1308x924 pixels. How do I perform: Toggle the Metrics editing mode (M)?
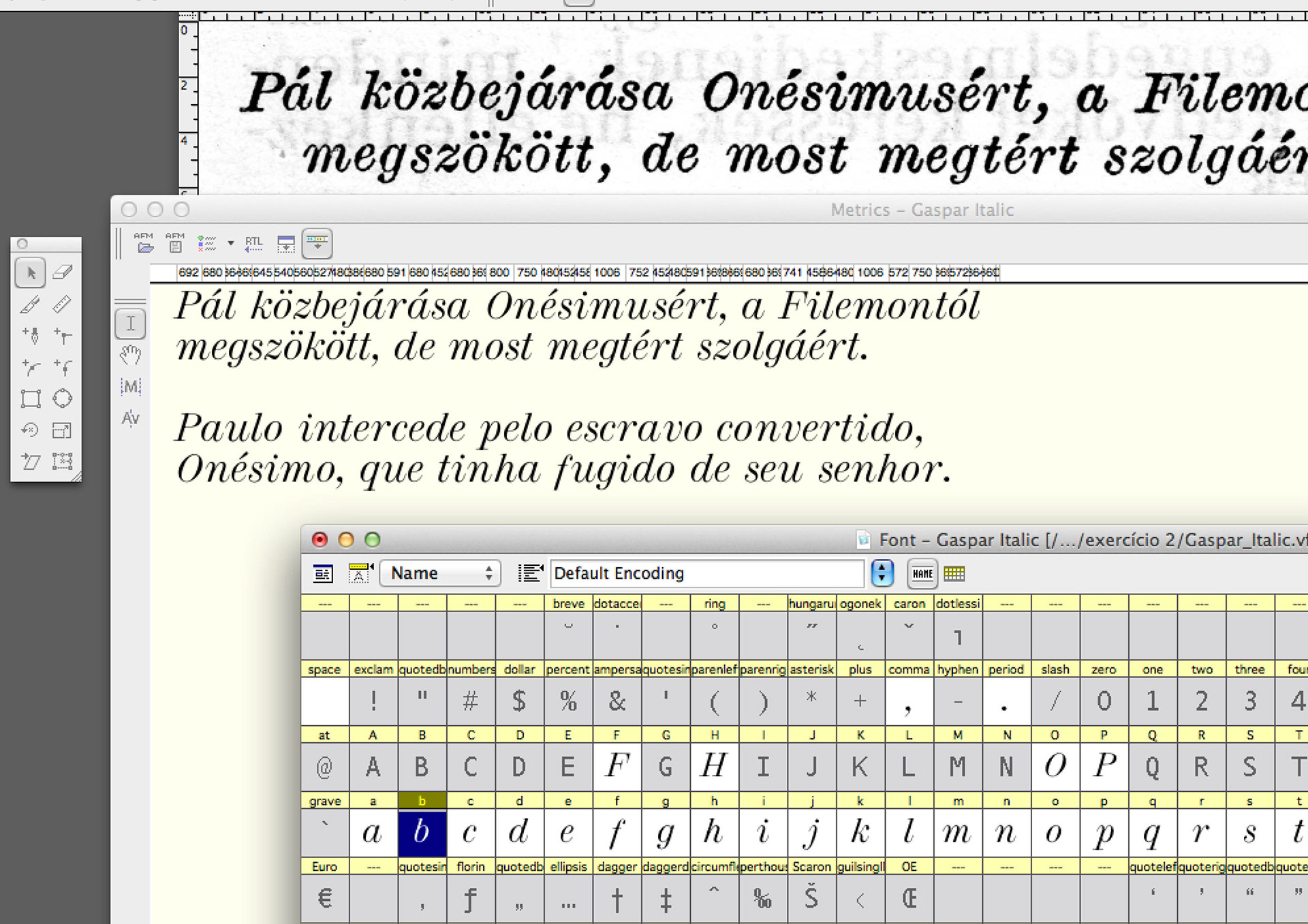(130, 387)
